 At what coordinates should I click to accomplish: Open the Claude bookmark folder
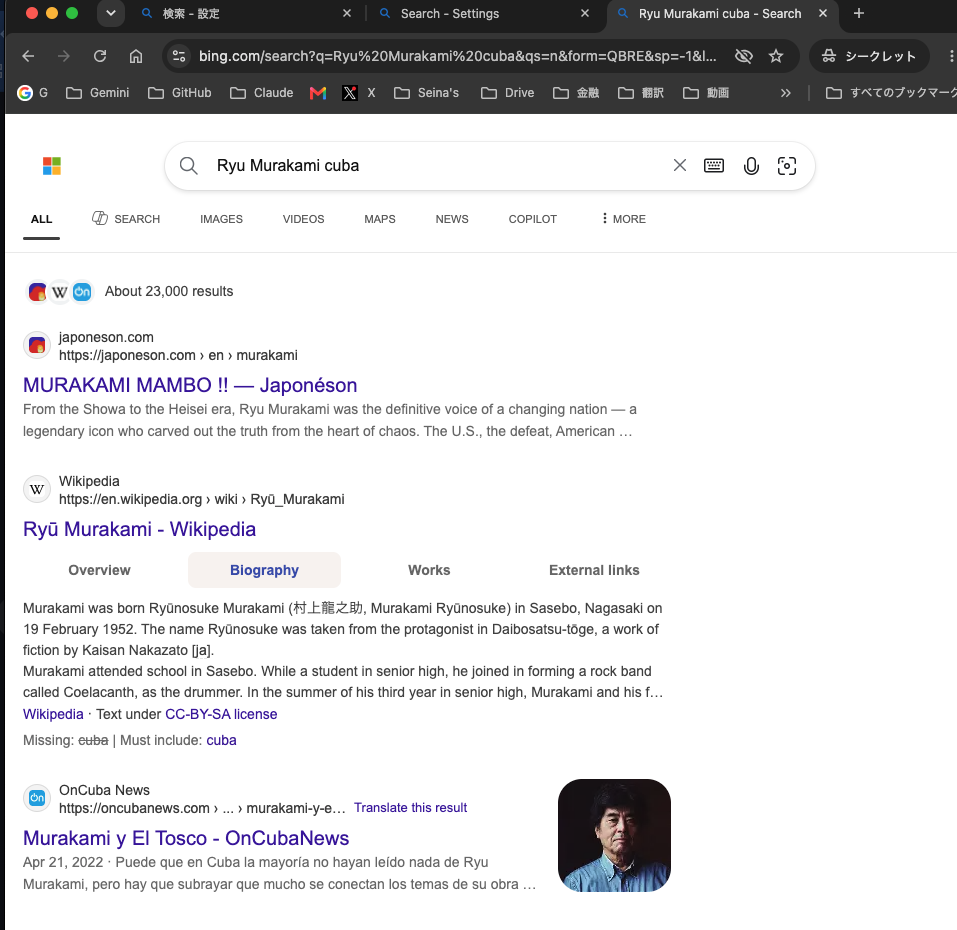262,93
